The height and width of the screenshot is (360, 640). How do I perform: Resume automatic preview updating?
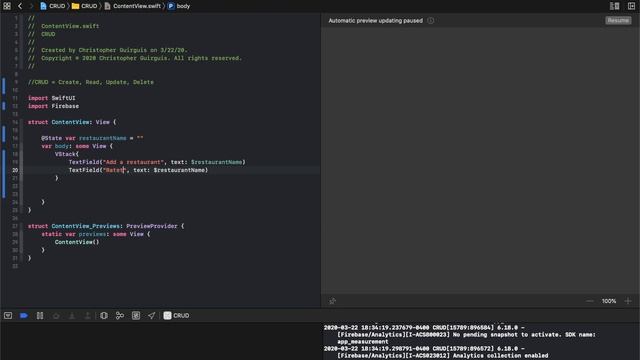[618, 20]
